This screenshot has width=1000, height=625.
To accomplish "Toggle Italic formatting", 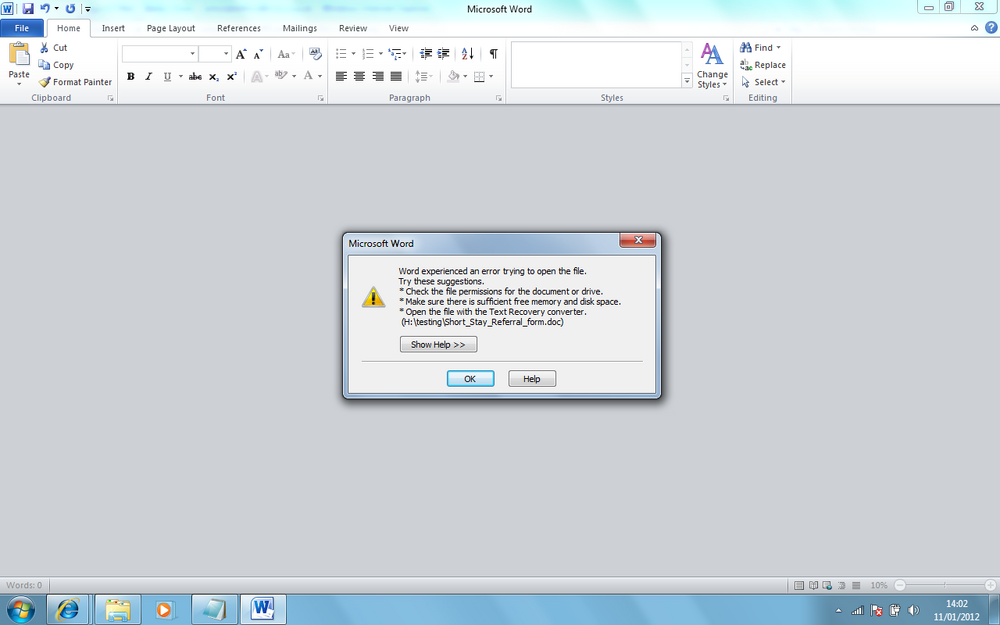I will 149,77.
